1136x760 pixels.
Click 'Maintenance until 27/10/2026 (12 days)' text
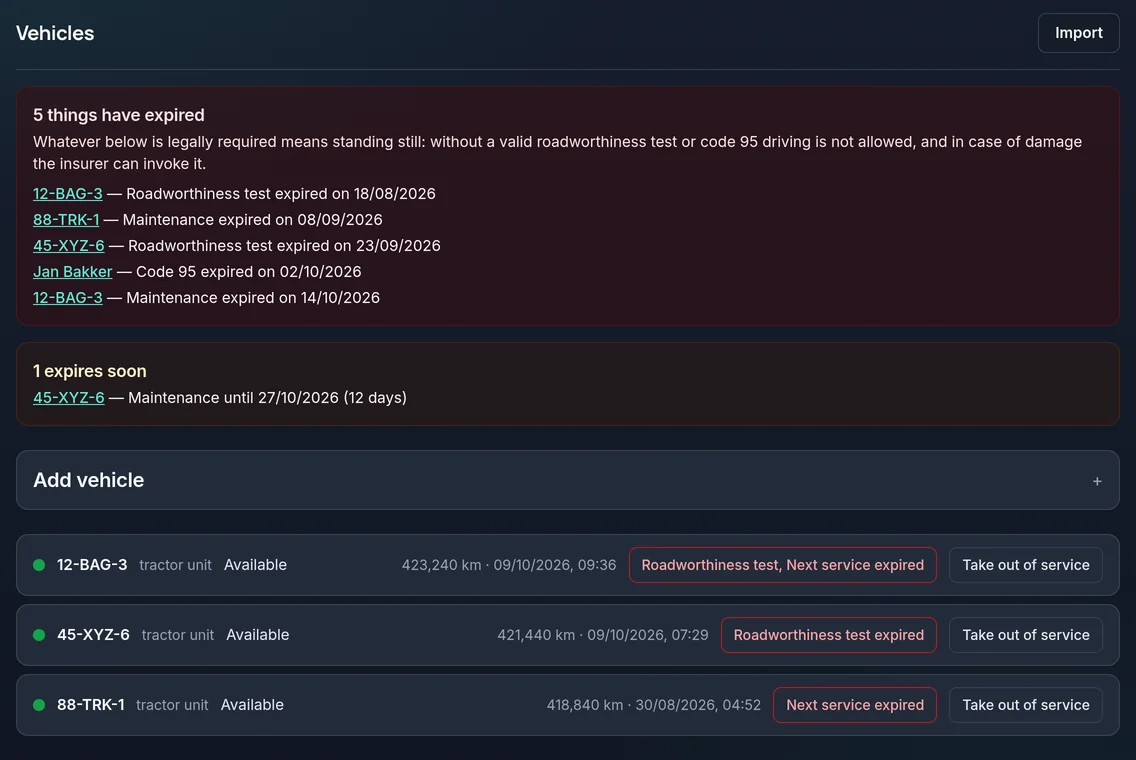point(267,398)
